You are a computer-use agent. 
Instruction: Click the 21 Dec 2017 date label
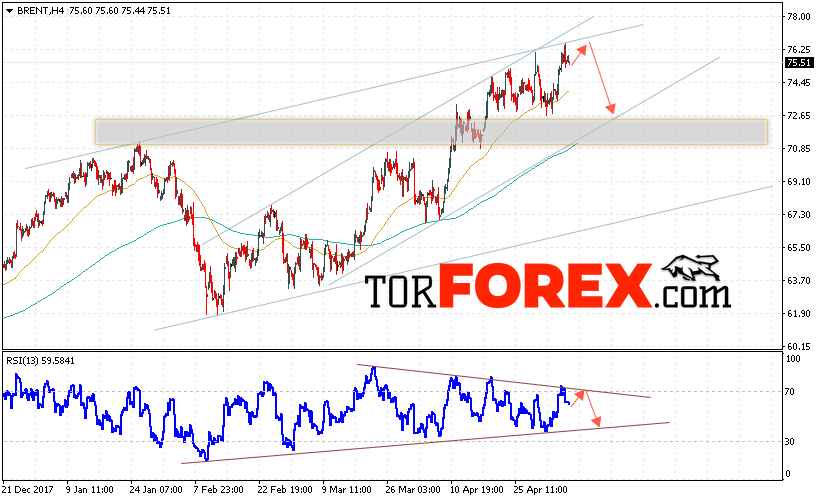click(28, 490)
